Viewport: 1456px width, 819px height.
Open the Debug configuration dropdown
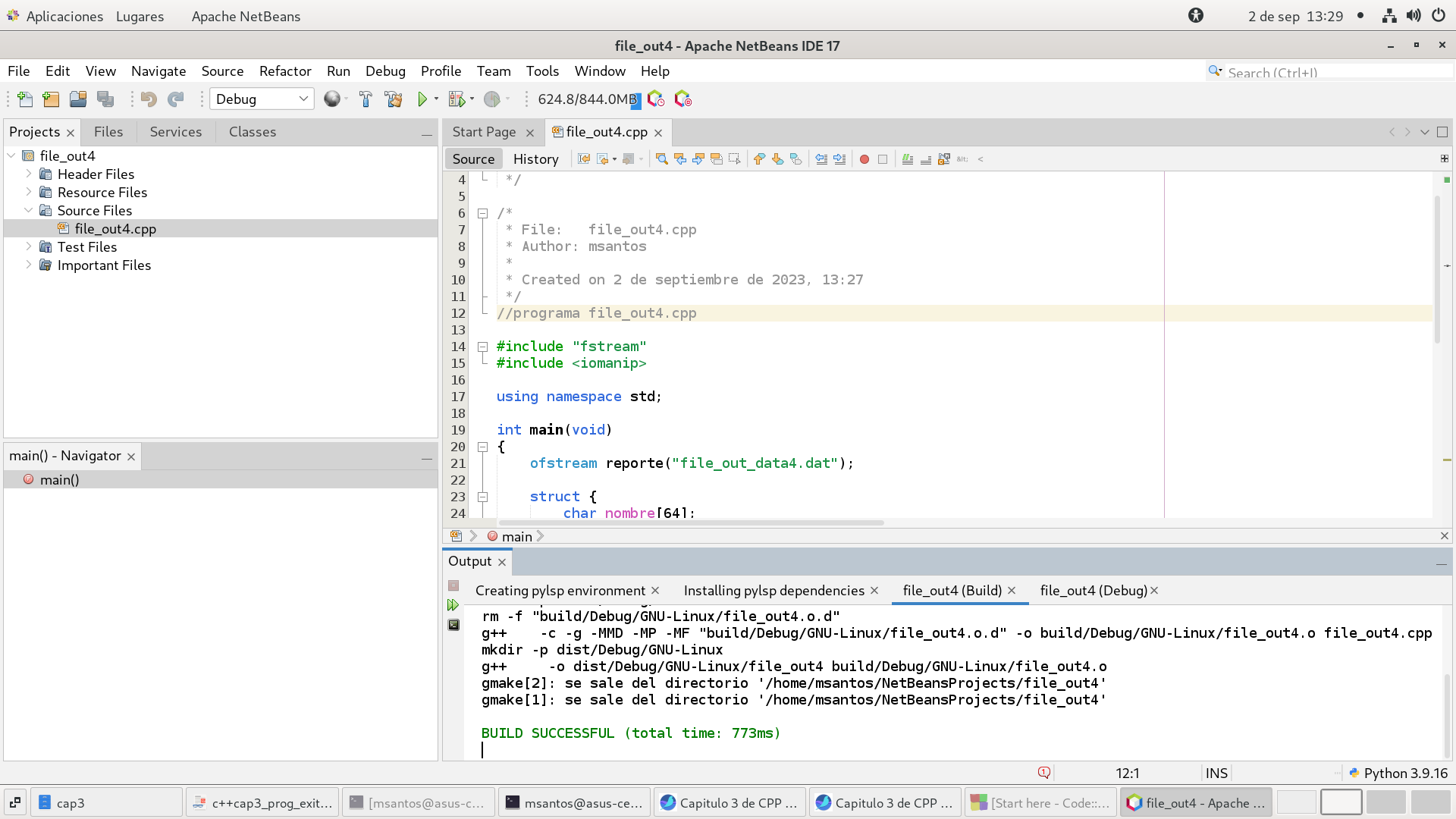point(262,99)
